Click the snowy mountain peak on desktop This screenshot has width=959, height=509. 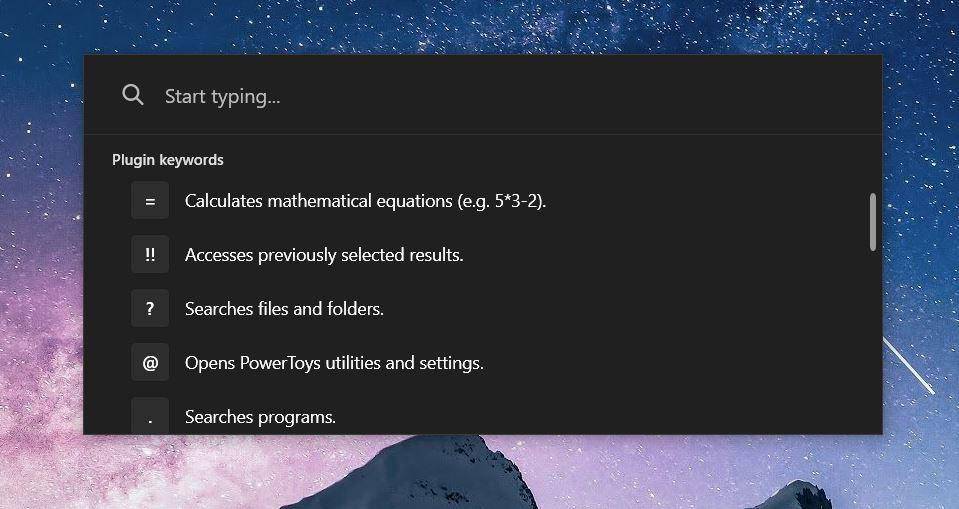tap(428, 471)
